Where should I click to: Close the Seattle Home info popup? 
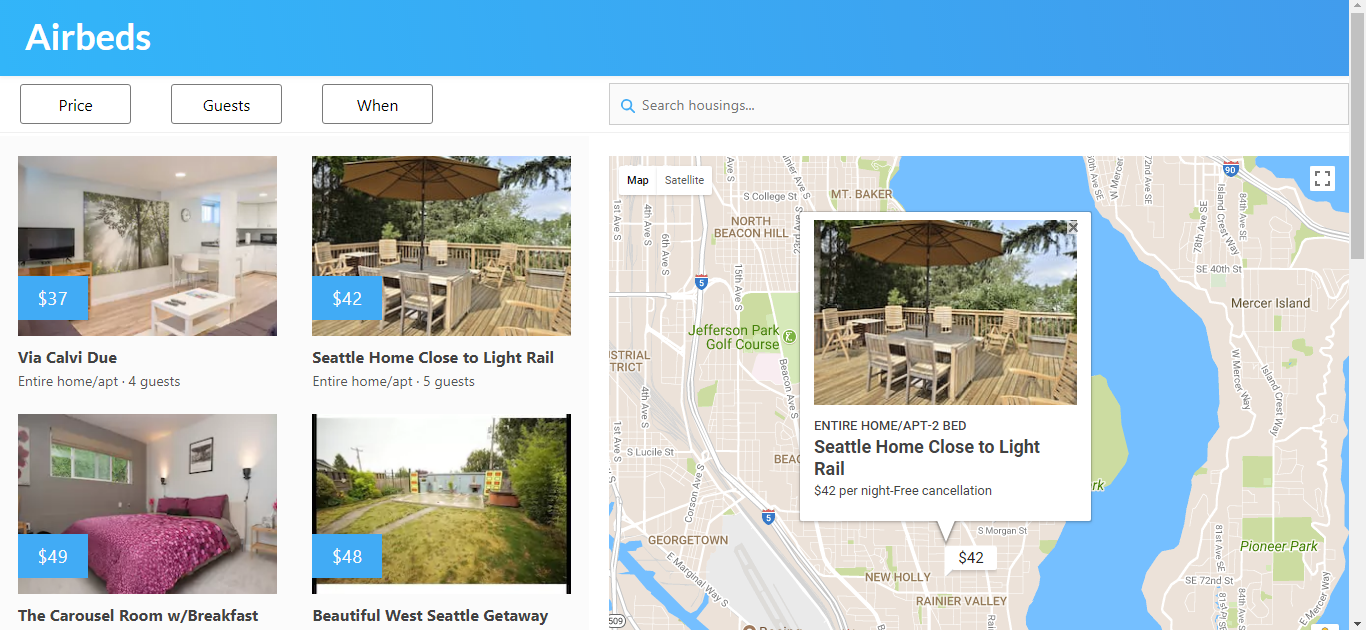(x=1073, y=227)
